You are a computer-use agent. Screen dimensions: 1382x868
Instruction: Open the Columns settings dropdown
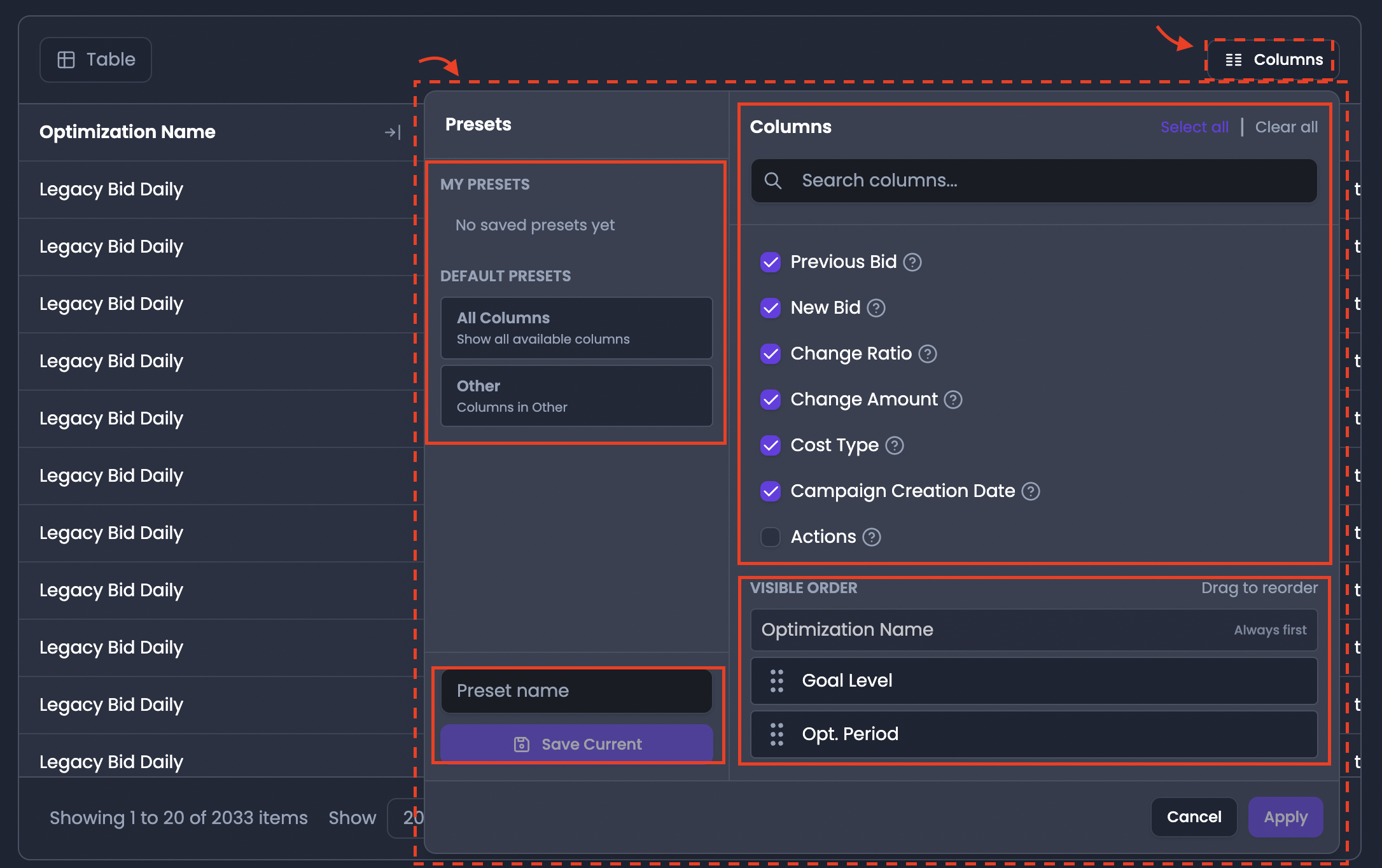pyautogui.click(x=1274, y=60)
